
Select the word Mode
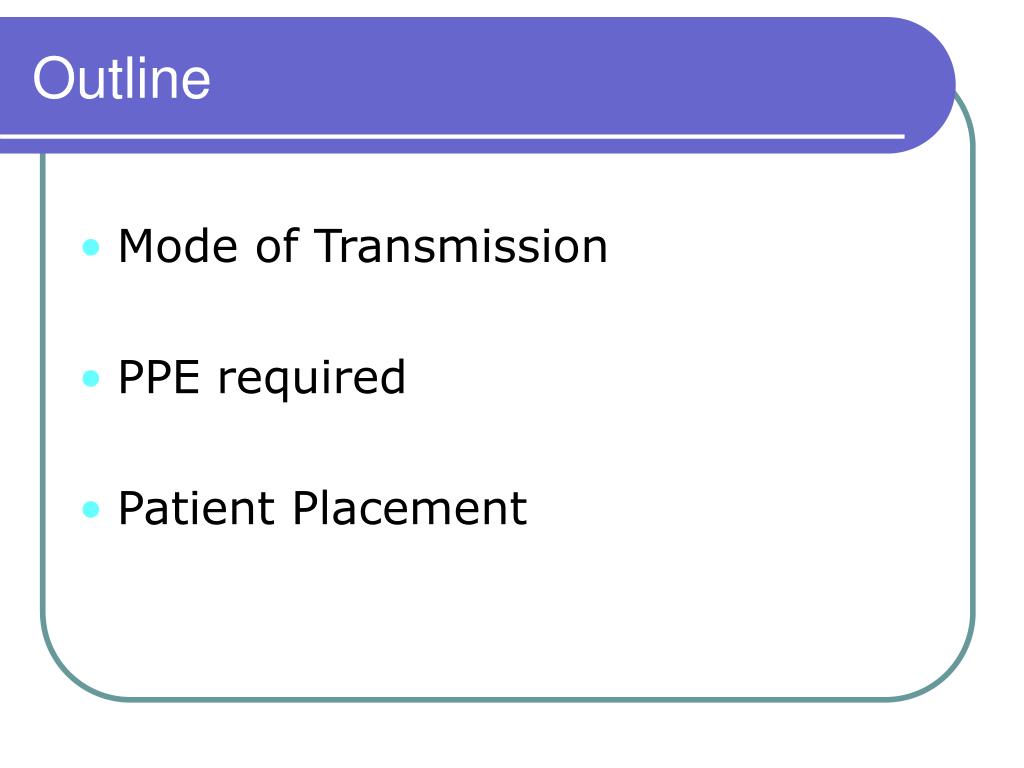178,246
